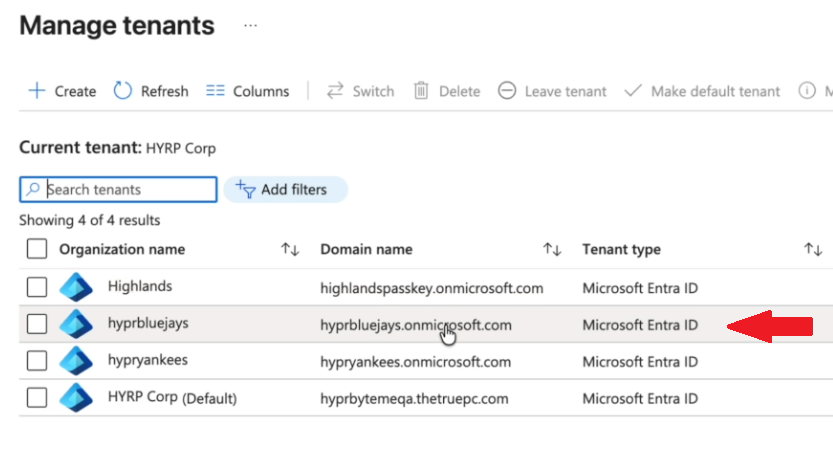Open the ellipsis menu beside Manage tenants
The width and height of the screenshot is (833, 457).
click(x=251, y=25)
